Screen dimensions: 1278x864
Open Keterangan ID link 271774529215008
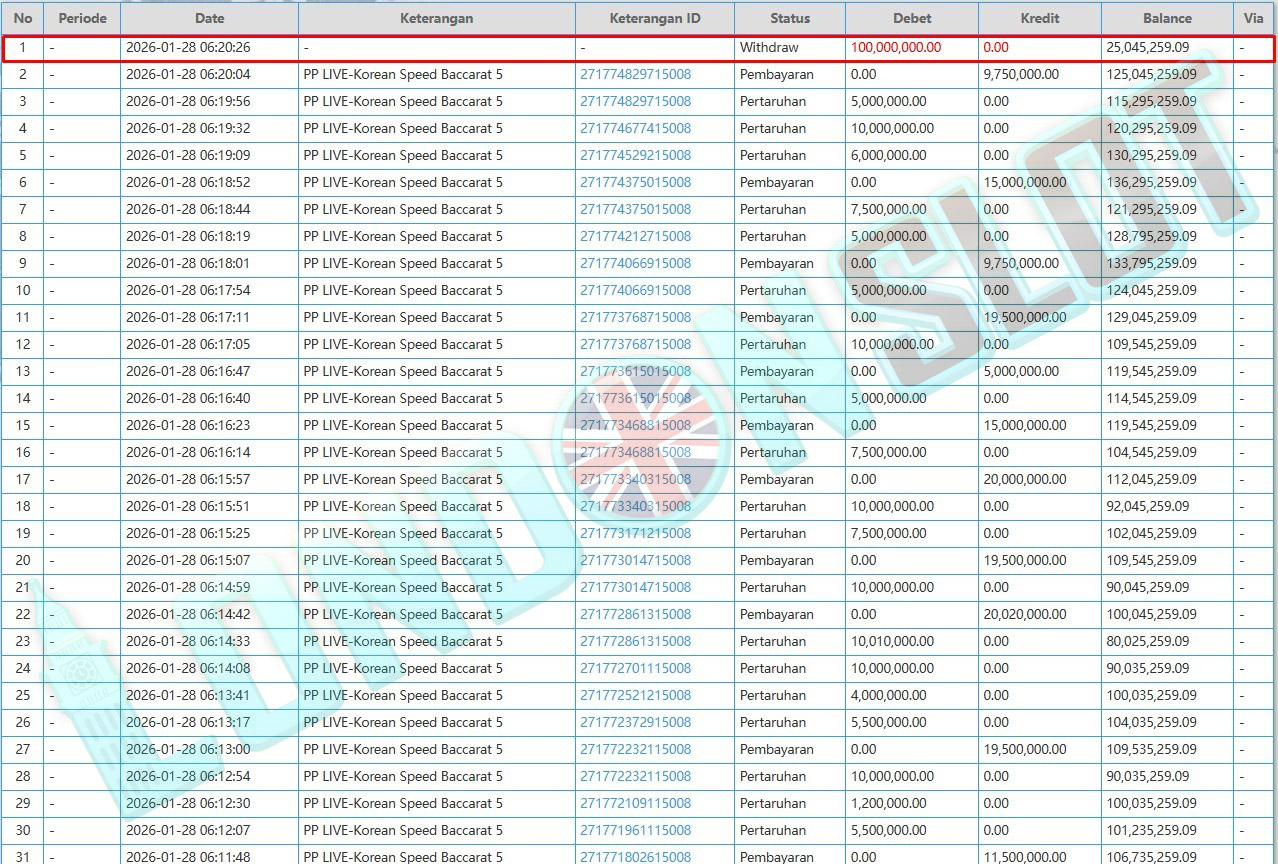(x=635, y=155)
